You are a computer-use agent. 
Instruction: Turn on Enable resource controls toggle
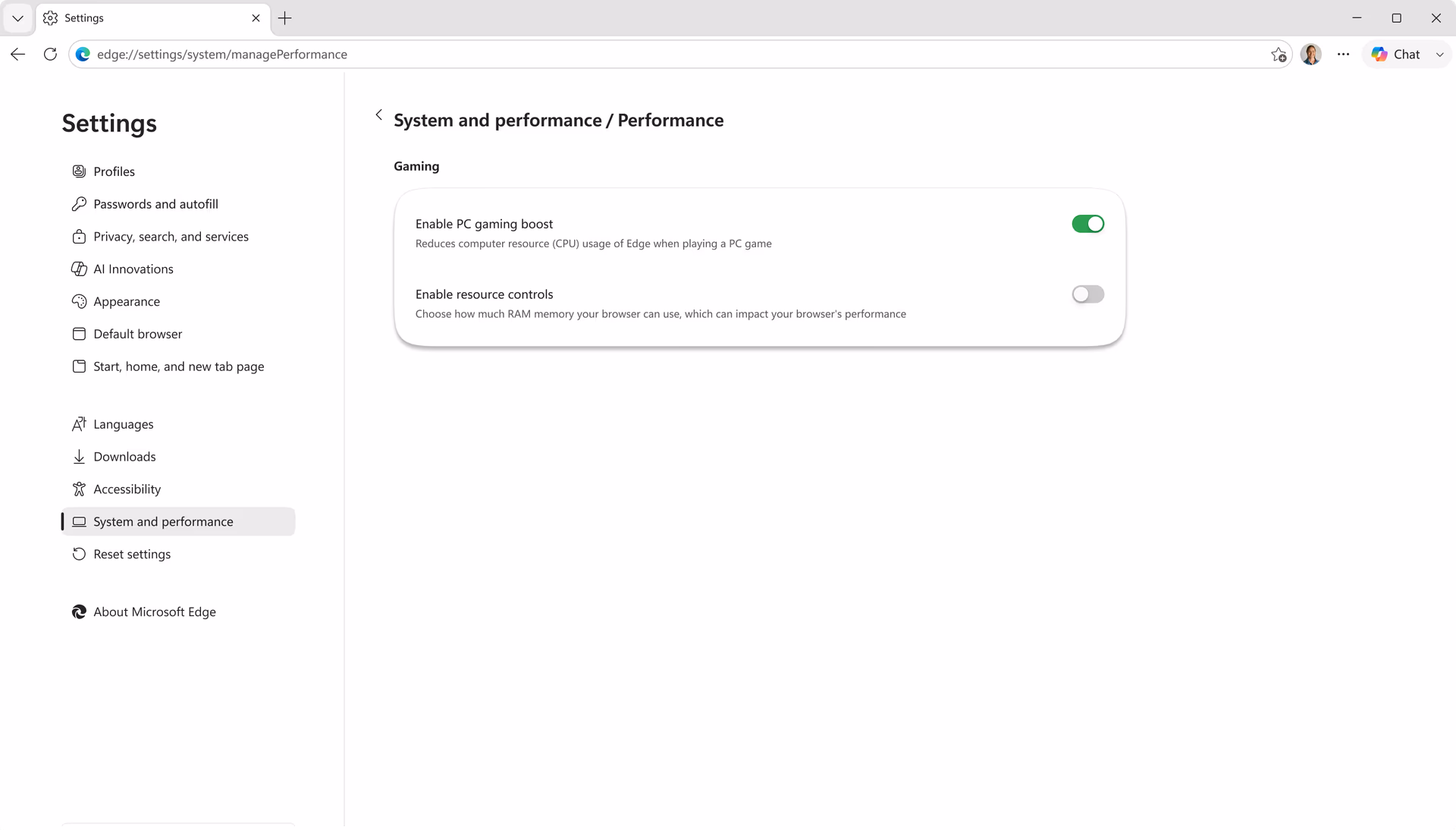1087,294
